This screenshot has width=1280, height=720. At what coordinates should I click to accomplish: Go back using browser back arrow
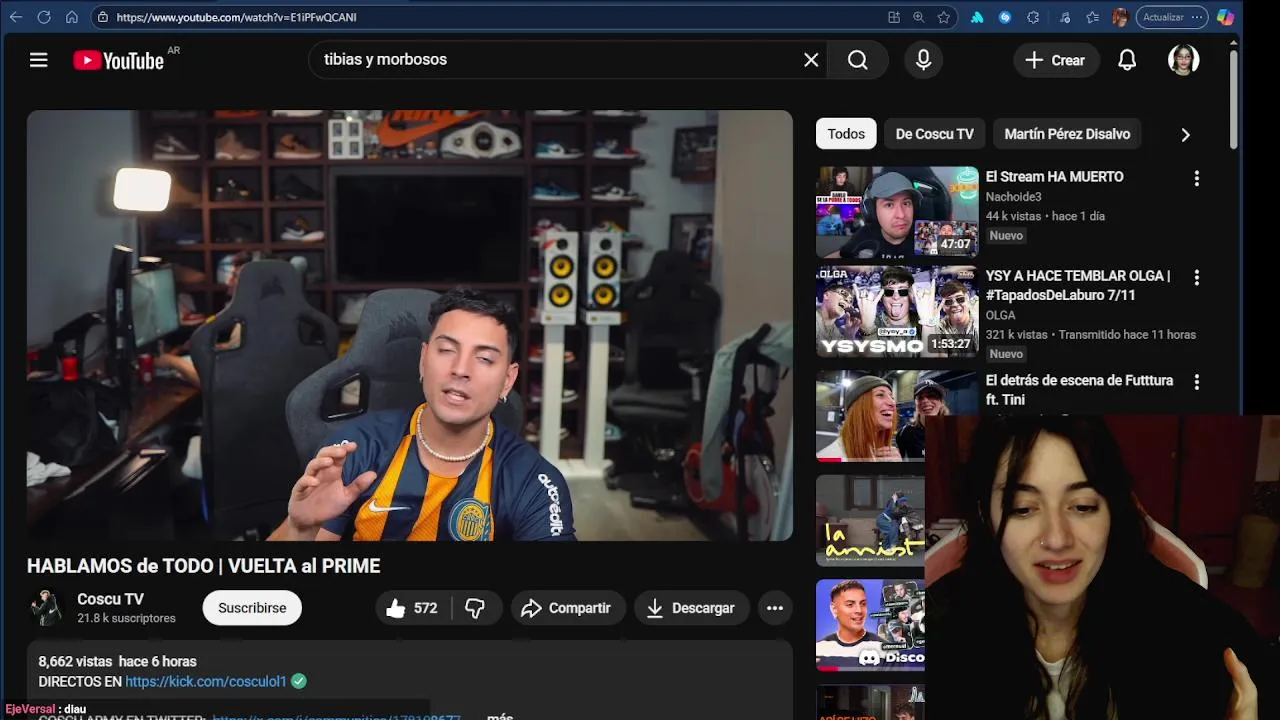(x=16, y=17)
